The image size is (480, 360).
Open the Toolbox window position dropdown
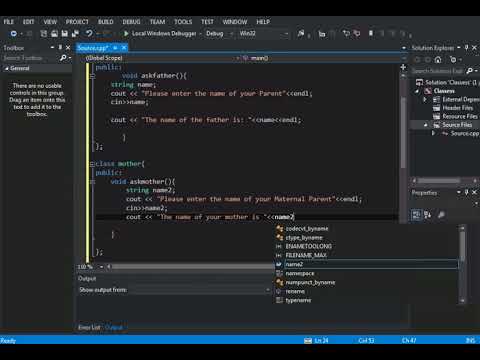point(52,48)
